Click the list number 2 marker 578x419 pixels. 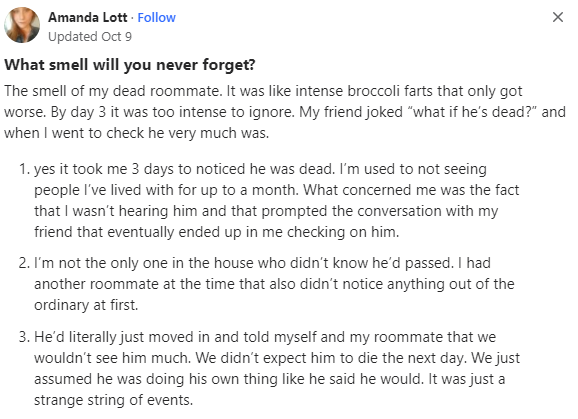point(24,263)
